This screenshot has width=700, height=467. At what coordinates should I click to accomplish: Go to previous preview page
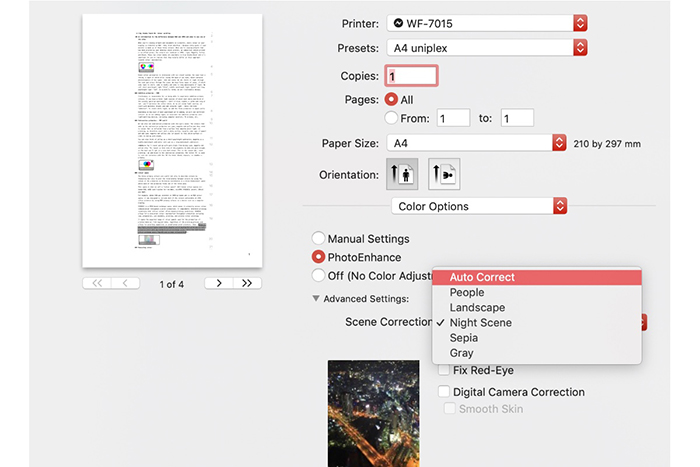pos(125,284)
